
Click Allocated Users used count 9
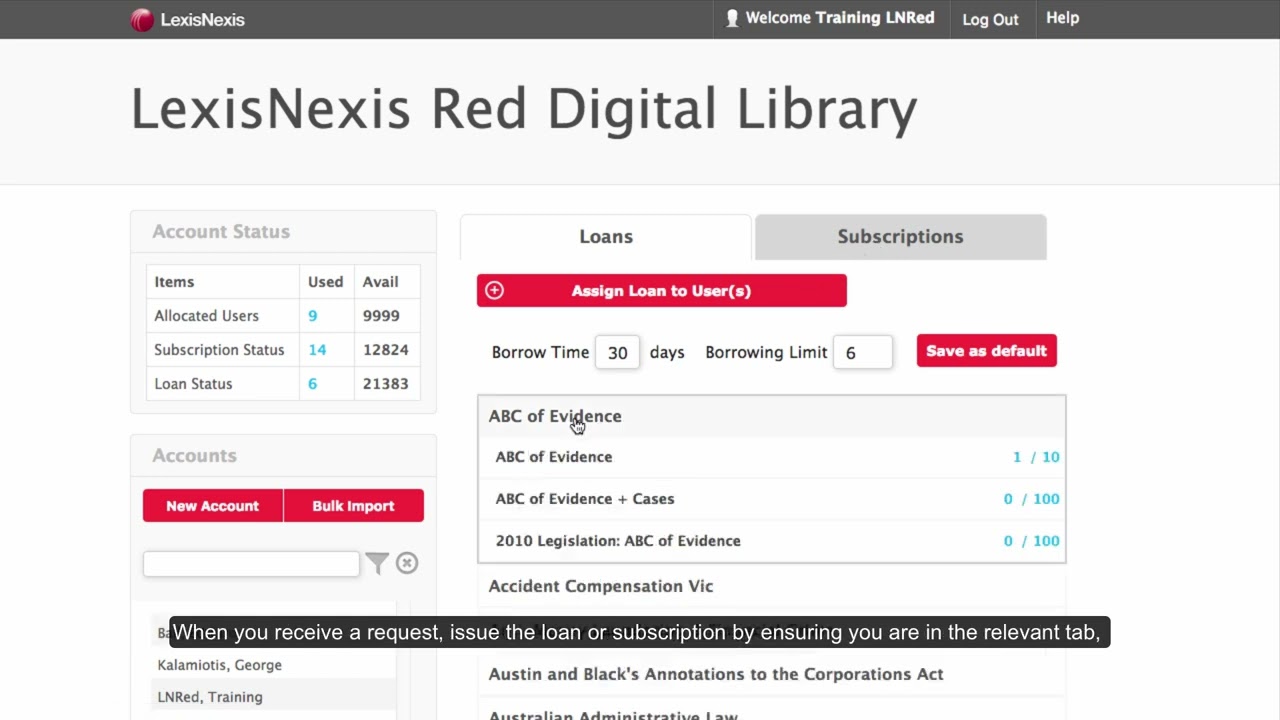(x=312, y=316)
